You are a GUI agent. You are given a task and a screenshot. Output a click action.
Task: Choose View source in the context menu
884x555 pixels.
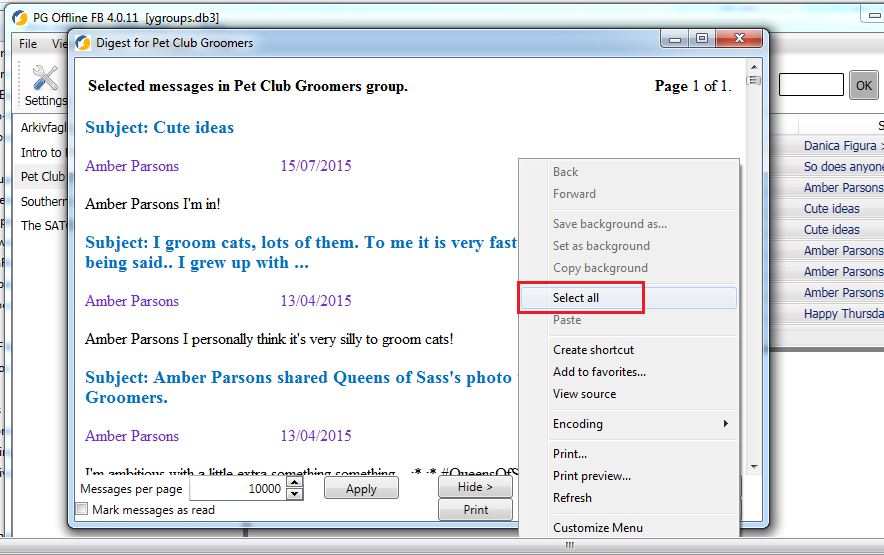pos(584,394)
